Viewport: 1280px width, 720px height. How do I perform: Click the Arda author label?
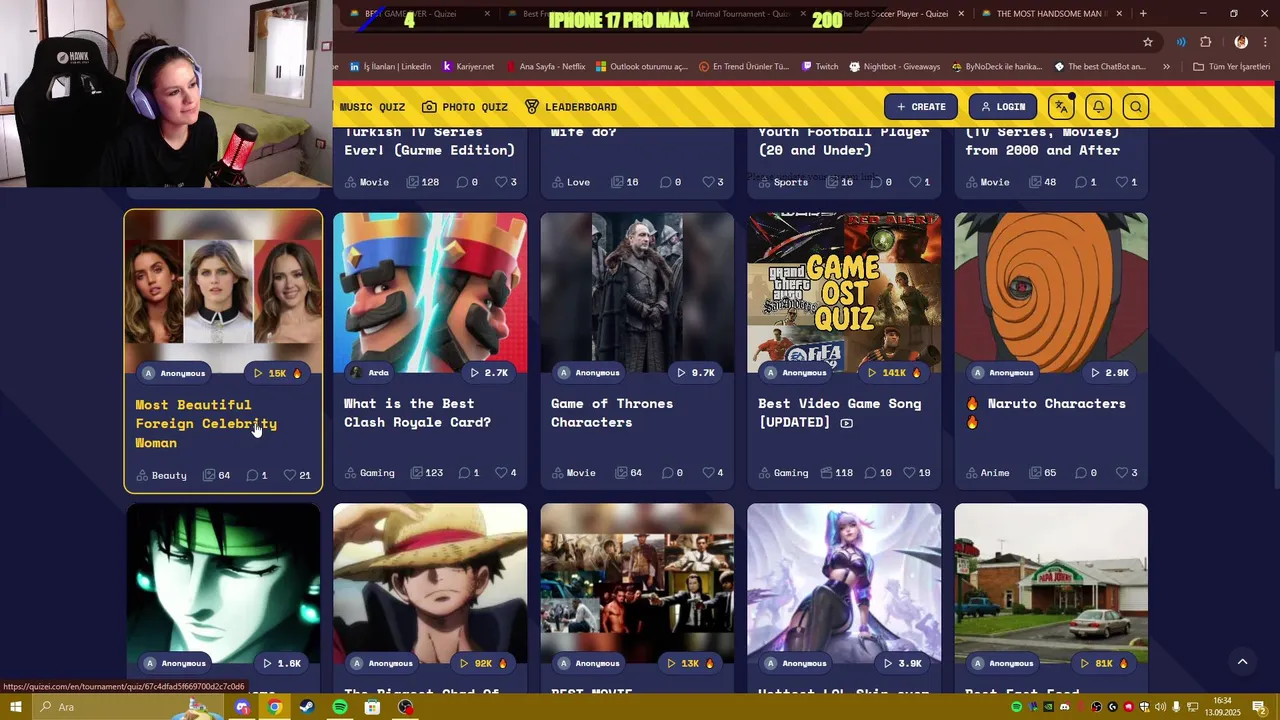pyautogui.click(x=369, y=373)
